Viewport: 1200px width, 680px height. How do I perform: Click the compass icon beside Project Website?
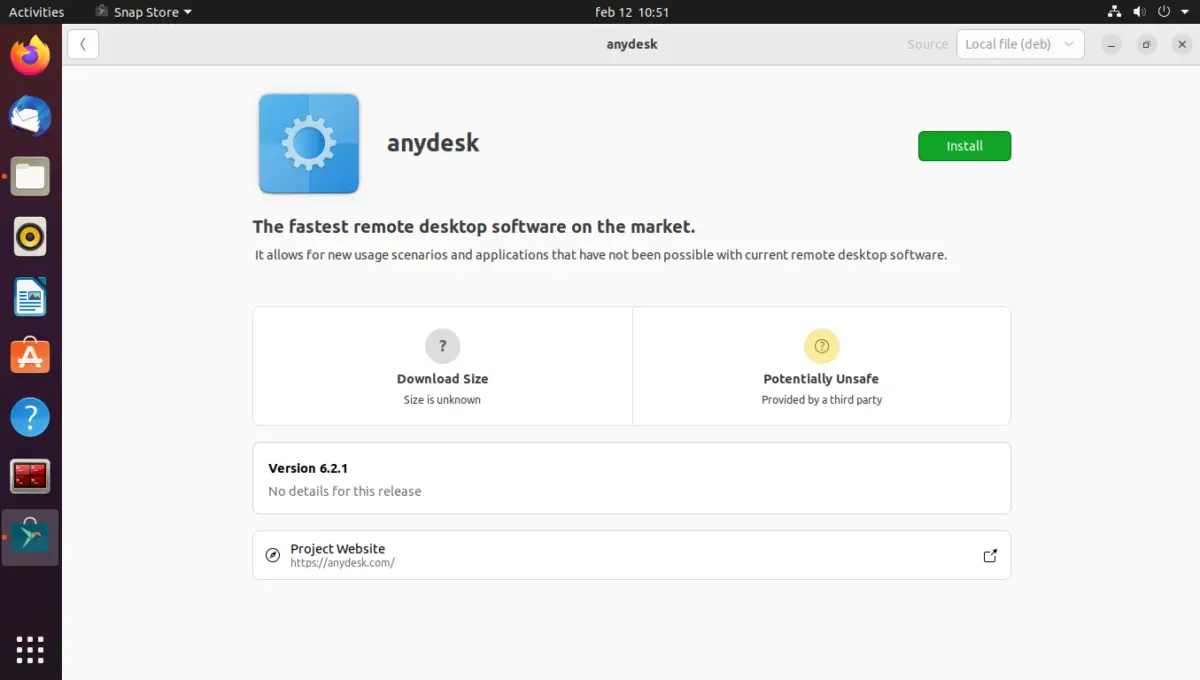(x=273, y=555)
